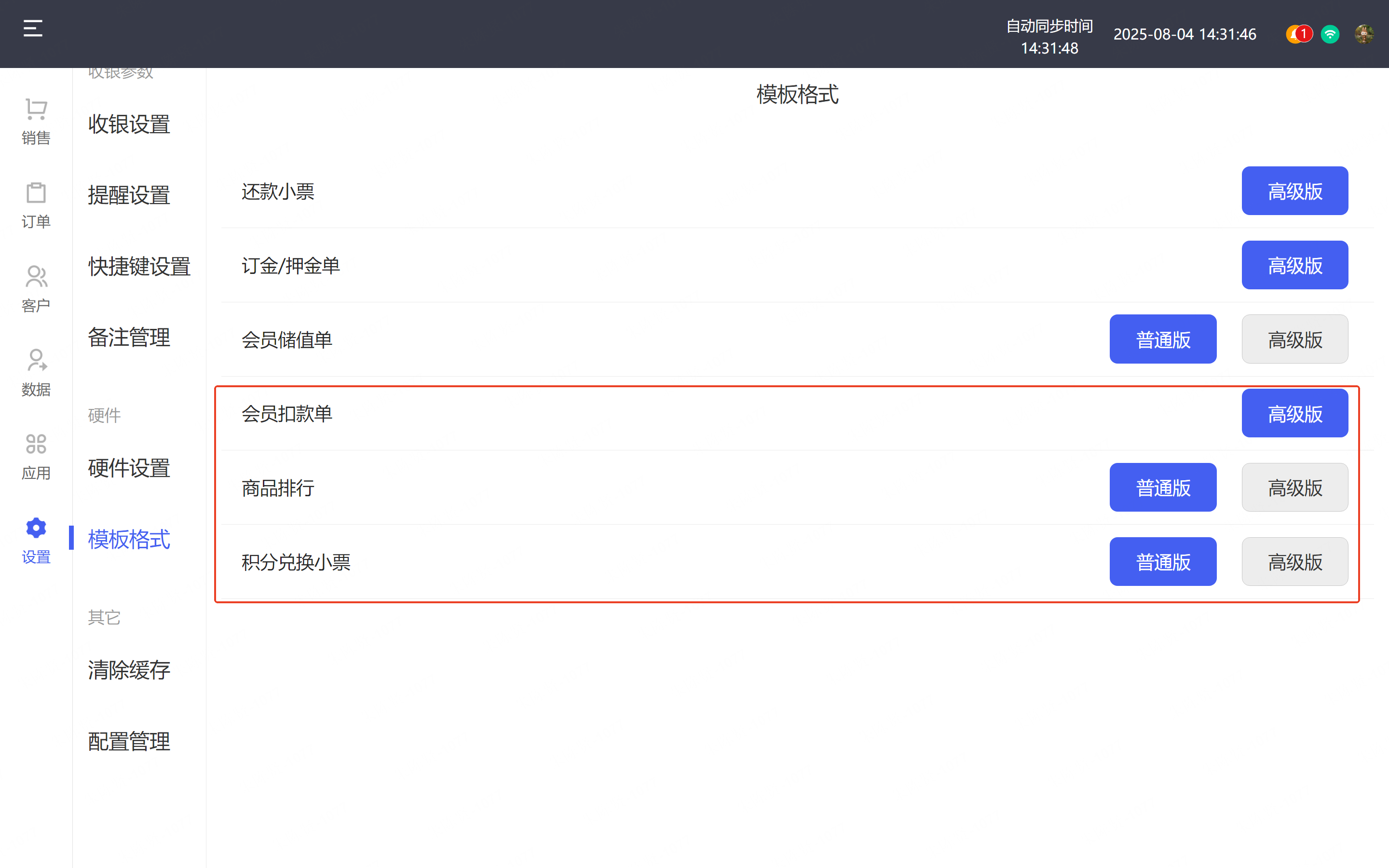Viewport: 1389px width, 868px height.
Task: Choose 高级版 for 还款小票
Action: [1295, 191]
